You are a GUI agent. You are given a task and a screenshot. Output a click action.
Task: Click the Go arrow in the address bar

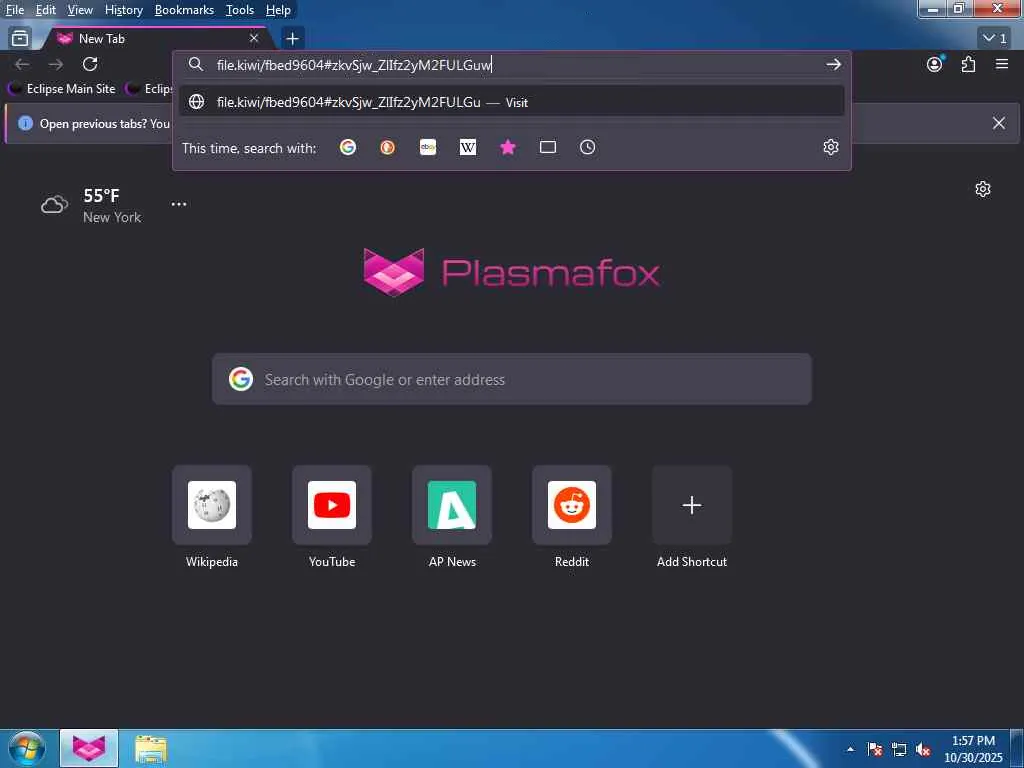point(833,64)
